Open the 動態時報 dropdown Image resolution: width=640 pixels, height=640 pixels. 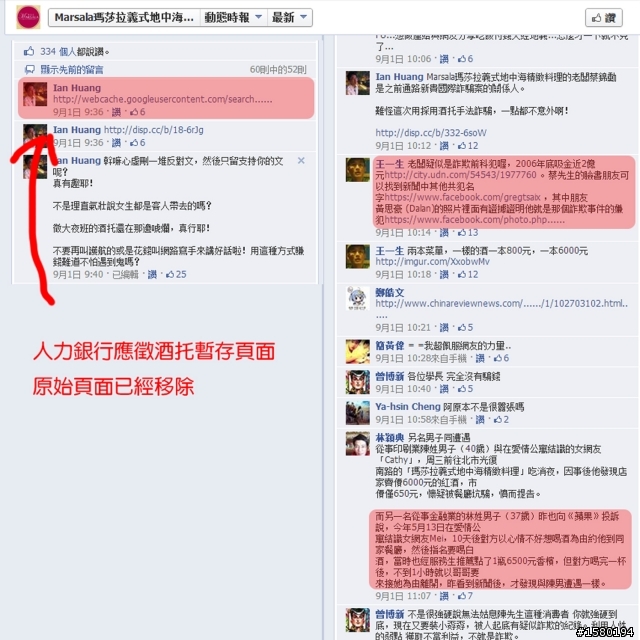tap(233, 18)
